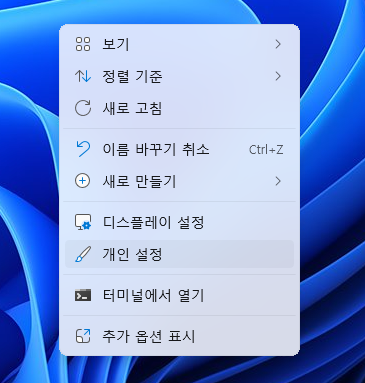This screenshot has width=365, height=383.
Task: Click the up-down arrows icon for 정렬 기준
Action: [x=83, y=76]
